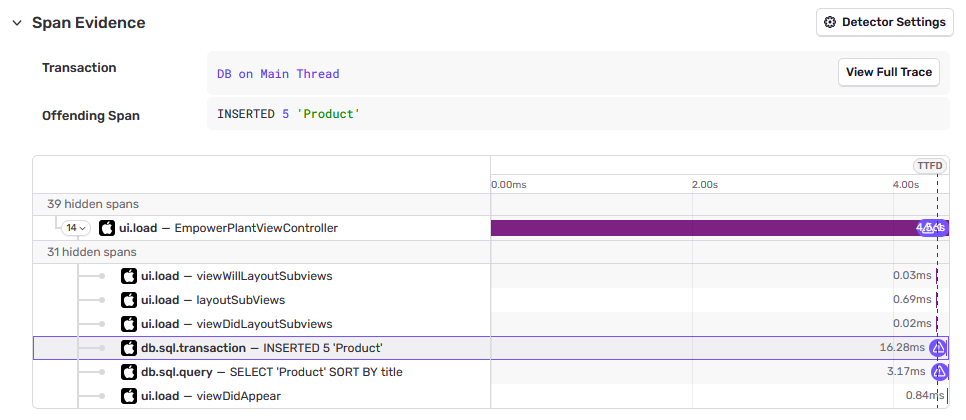This screenshot has width=966, height=420.
Task: Click Apple icon on layoutSubViews row
Action: tap(129, 300)
